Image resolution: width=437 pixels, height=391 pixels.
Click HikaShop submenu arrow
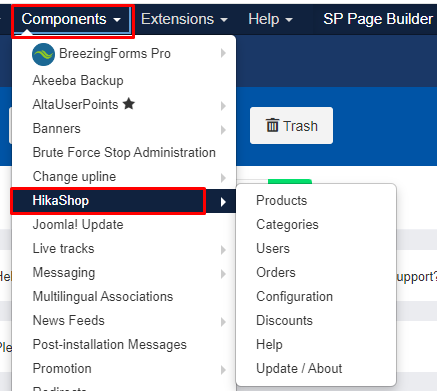pyautogui.click(x=223, y=202)
